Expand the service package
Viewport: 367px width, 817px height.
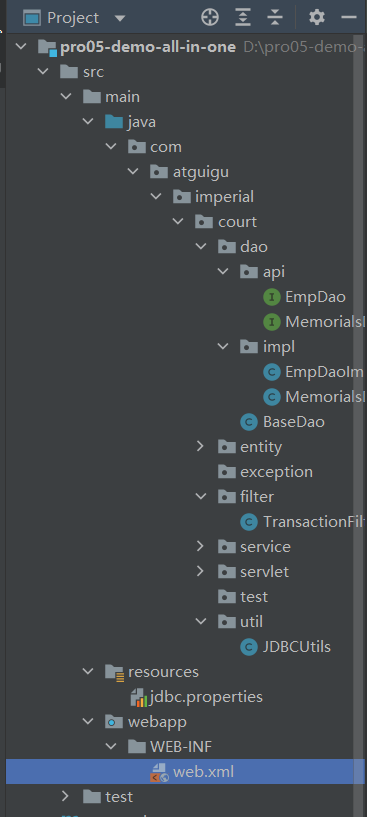pyautogui.click(x=200, y=547)
